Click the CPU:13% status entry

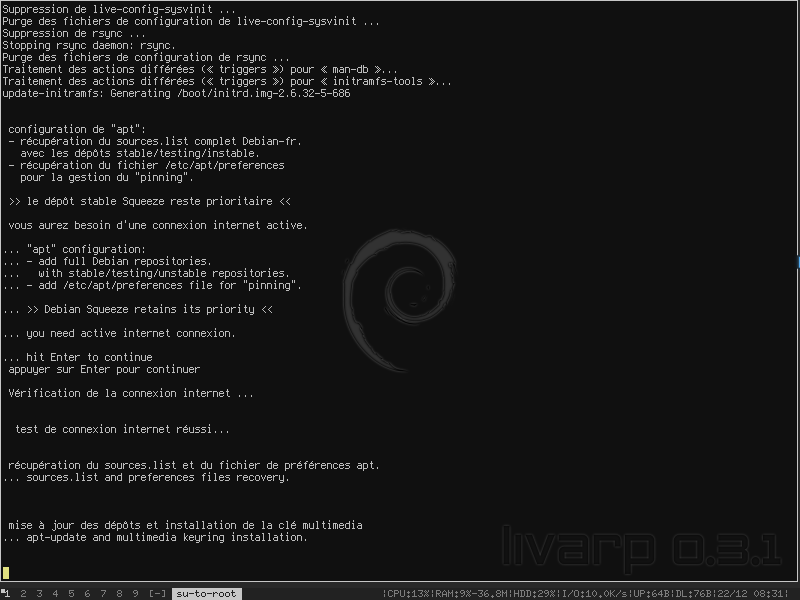pyautogui.click(x=409, y=593)
